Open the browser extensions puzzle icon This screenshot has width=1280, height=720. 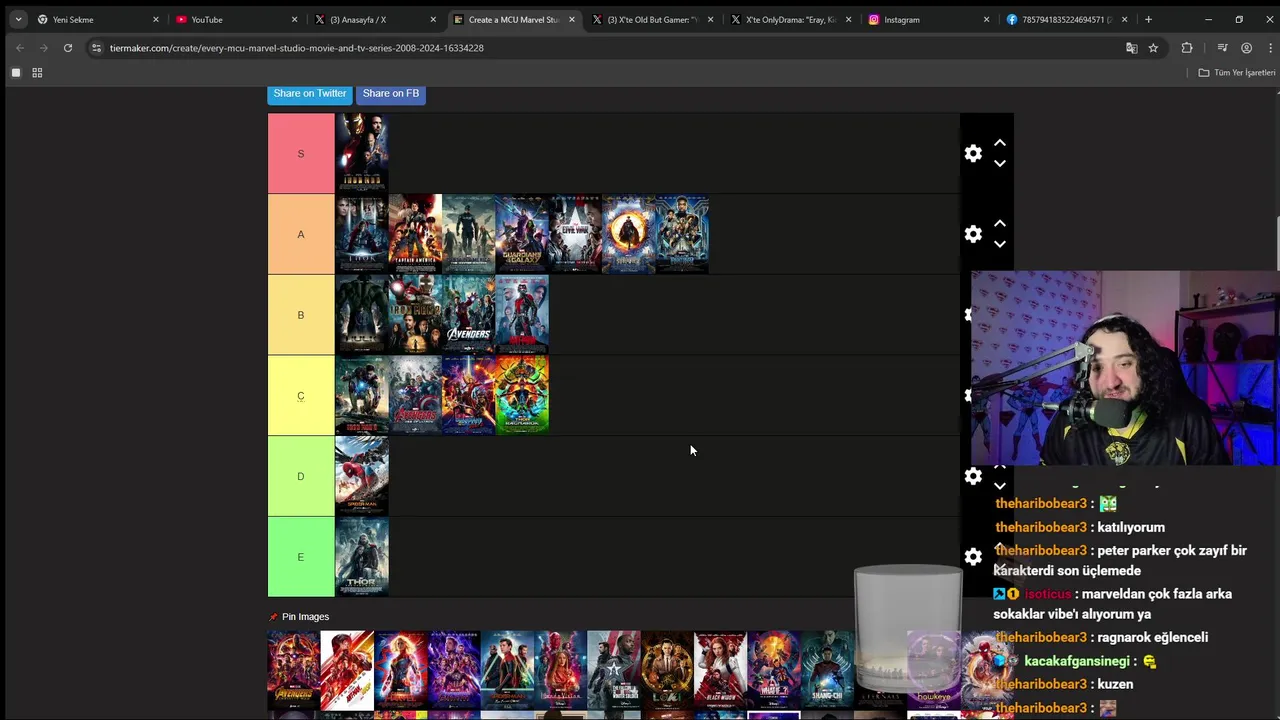point(1187,48)
